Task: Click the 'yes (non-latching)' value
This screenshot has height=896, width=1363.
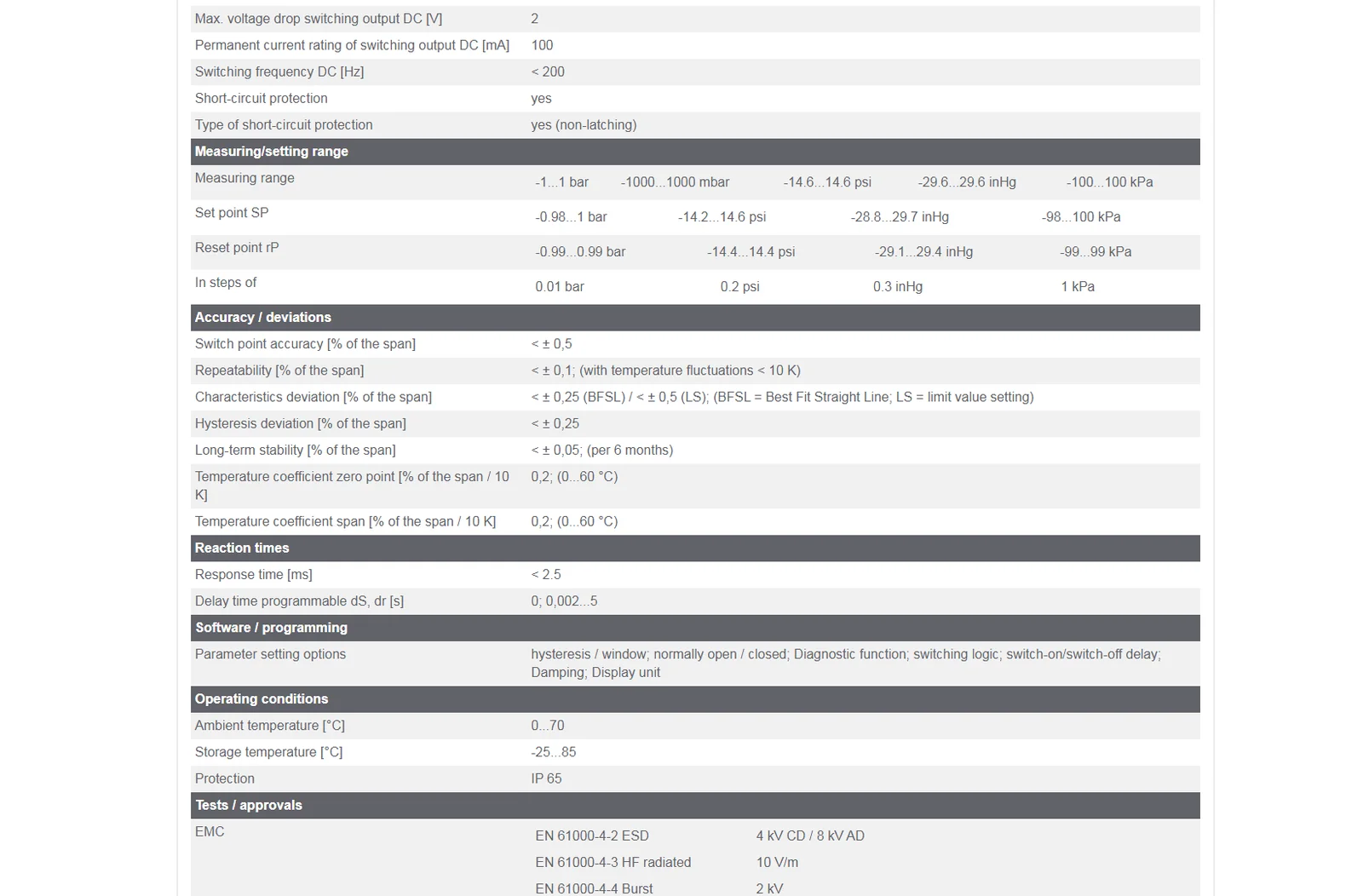Action: coord(584,125)
